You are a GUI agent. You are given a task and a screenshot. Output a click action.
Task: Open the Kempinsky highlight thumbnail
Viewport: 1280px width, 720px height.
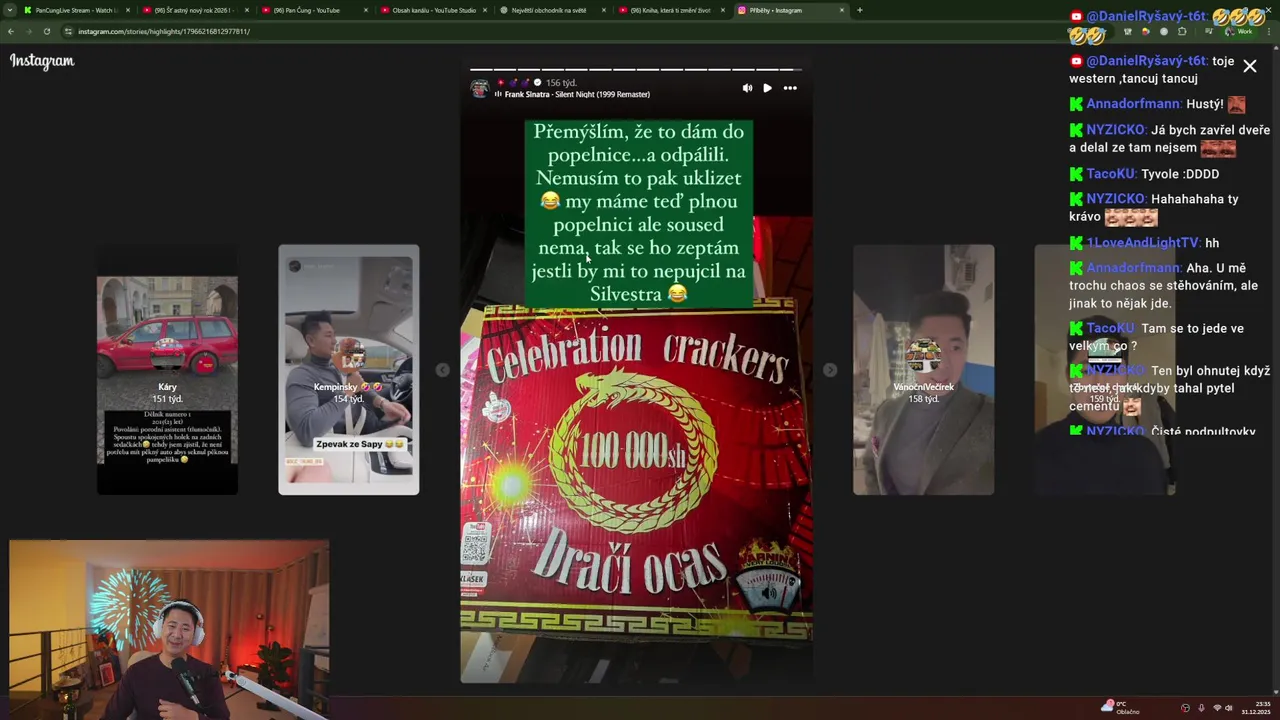[x=348, y=370]
